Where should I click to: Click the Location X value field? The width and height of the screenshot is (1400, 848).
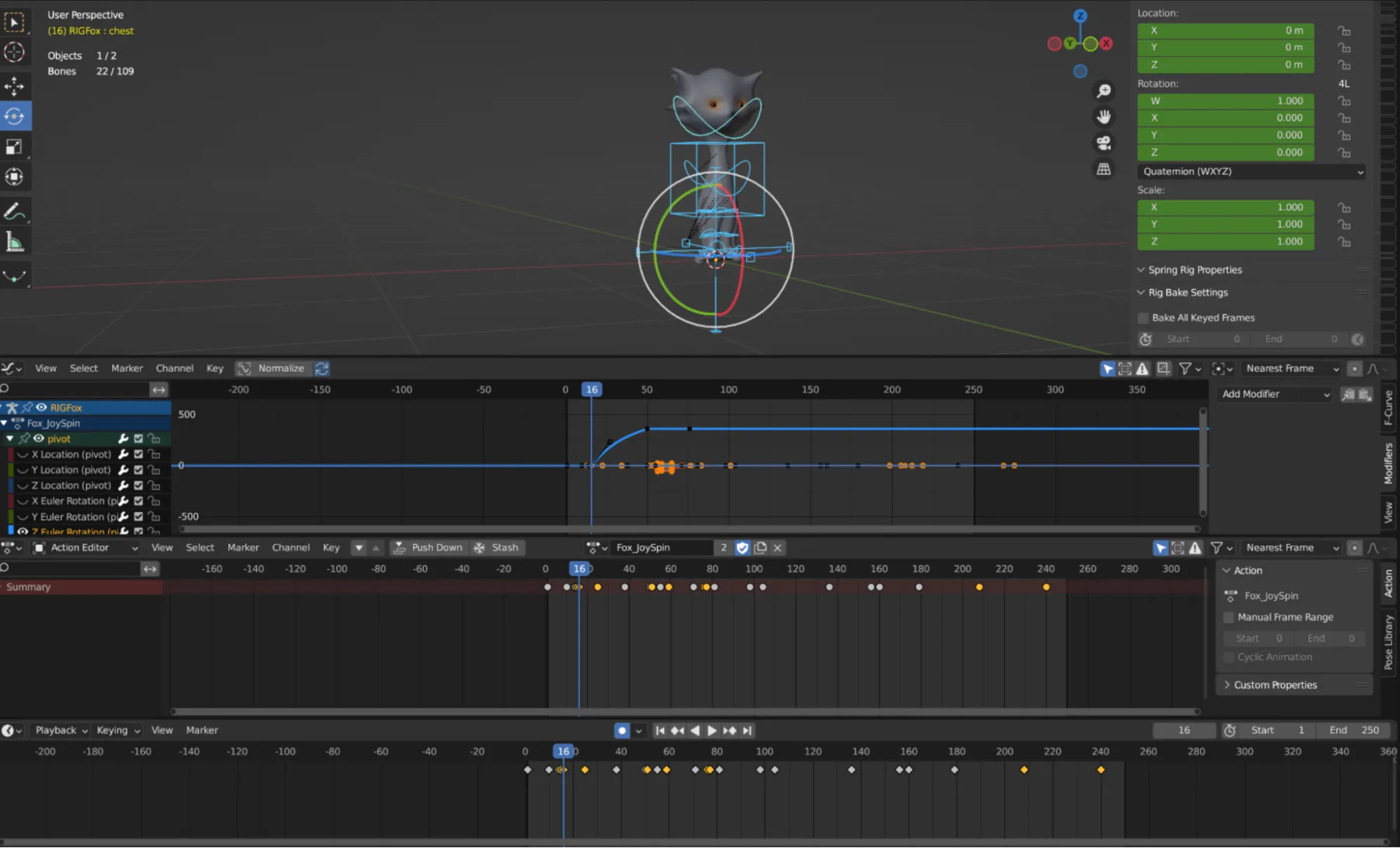click(x=1226, y=31)
